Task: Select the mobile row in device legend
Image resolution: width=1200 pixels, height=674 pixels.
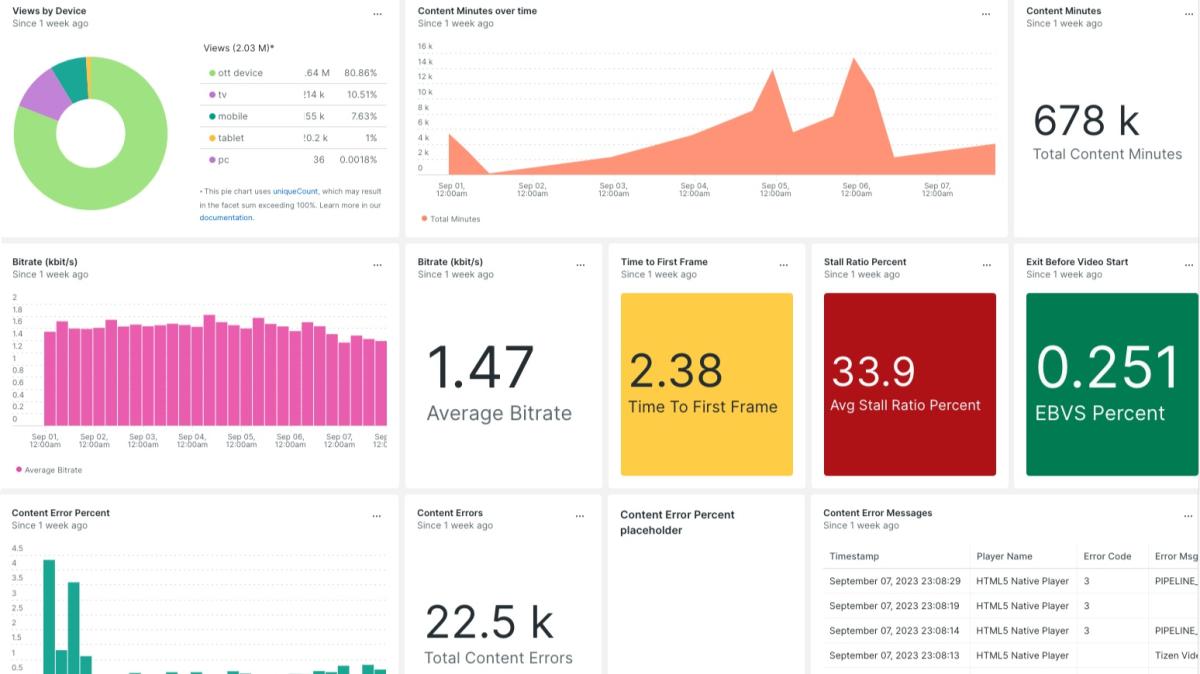Action: click(232, 116)
